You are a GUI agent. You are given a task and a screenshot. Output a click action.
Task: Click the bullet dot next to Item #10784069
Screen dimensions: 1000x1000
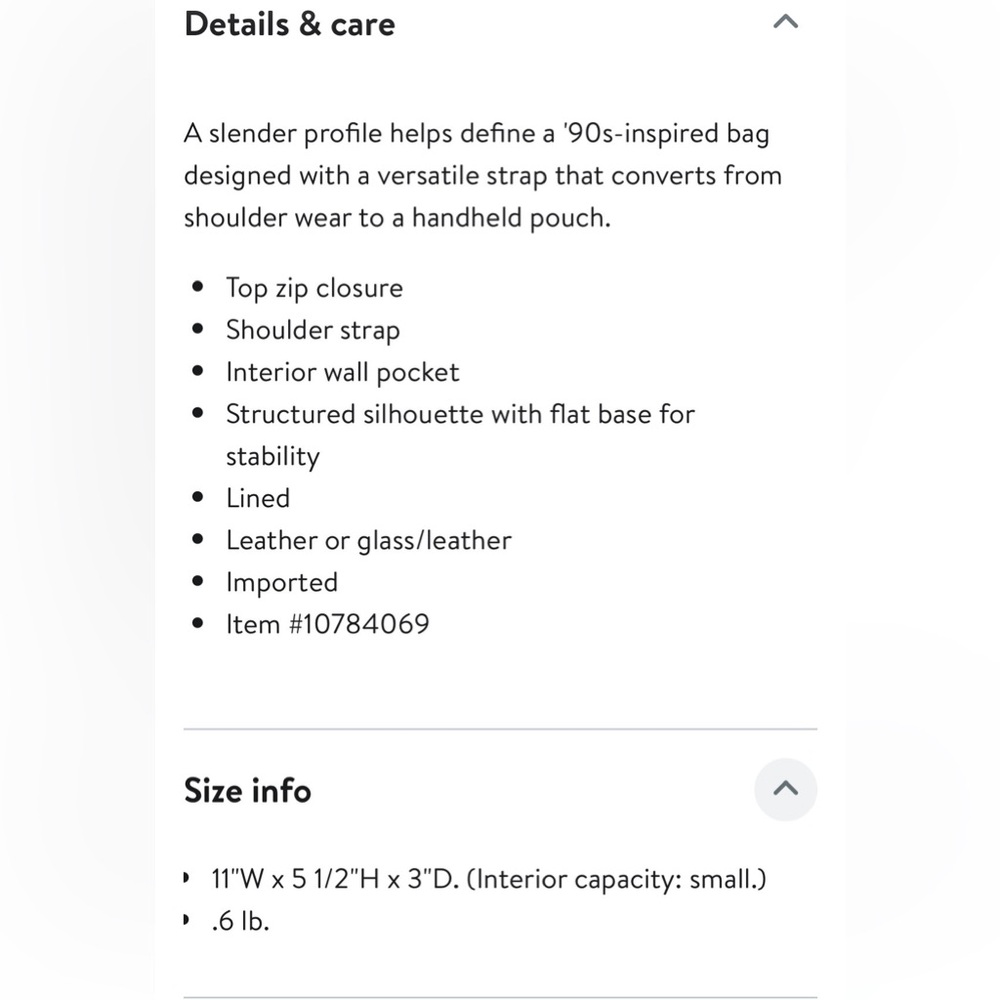[198, 623]
